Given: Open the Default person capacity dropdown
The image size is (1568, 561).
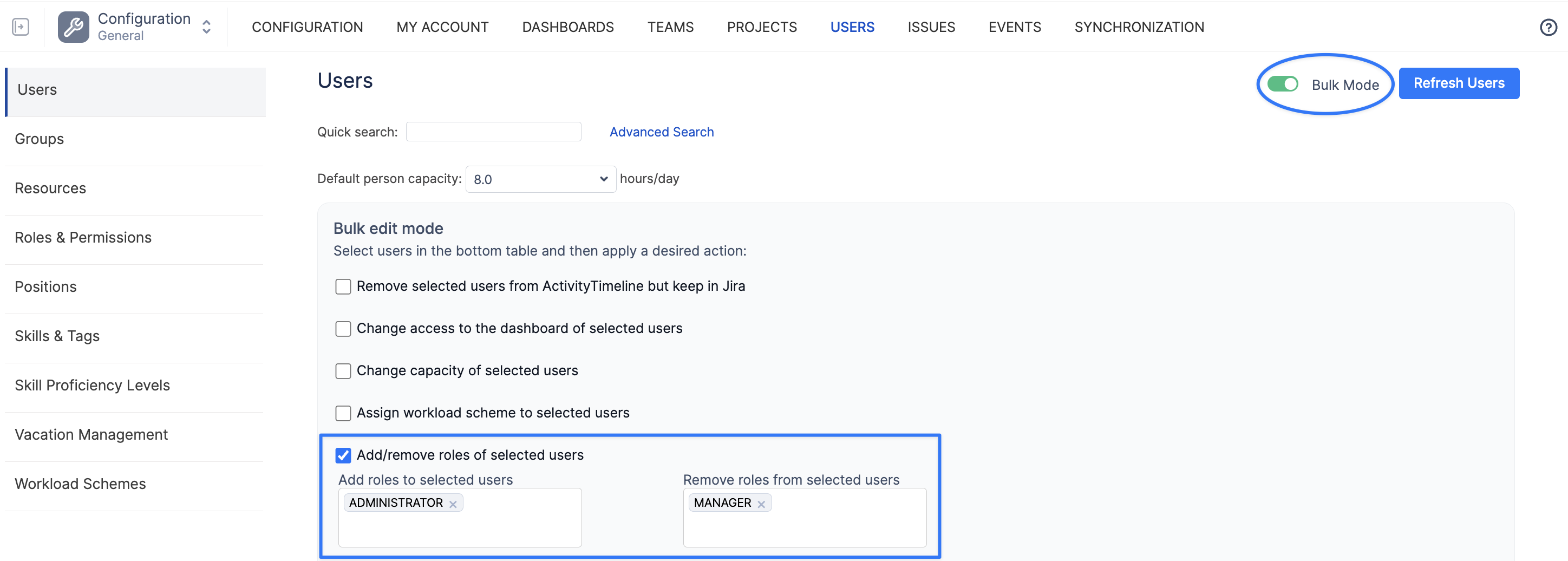Looking at the screenshot, I should click(x=540, y=179).
